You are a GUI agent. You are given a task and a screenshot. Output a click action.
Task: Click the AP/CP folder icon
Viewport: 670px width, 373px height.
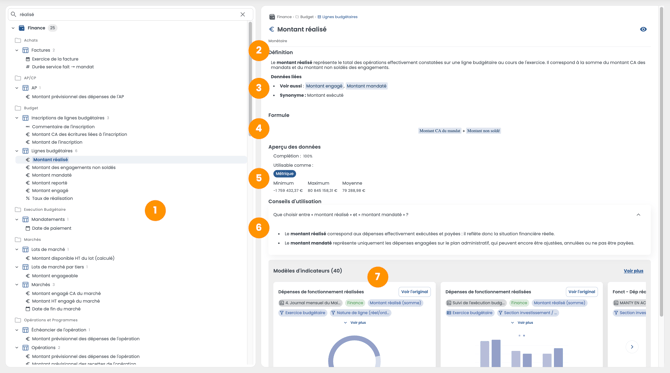[x=18, y=78]
